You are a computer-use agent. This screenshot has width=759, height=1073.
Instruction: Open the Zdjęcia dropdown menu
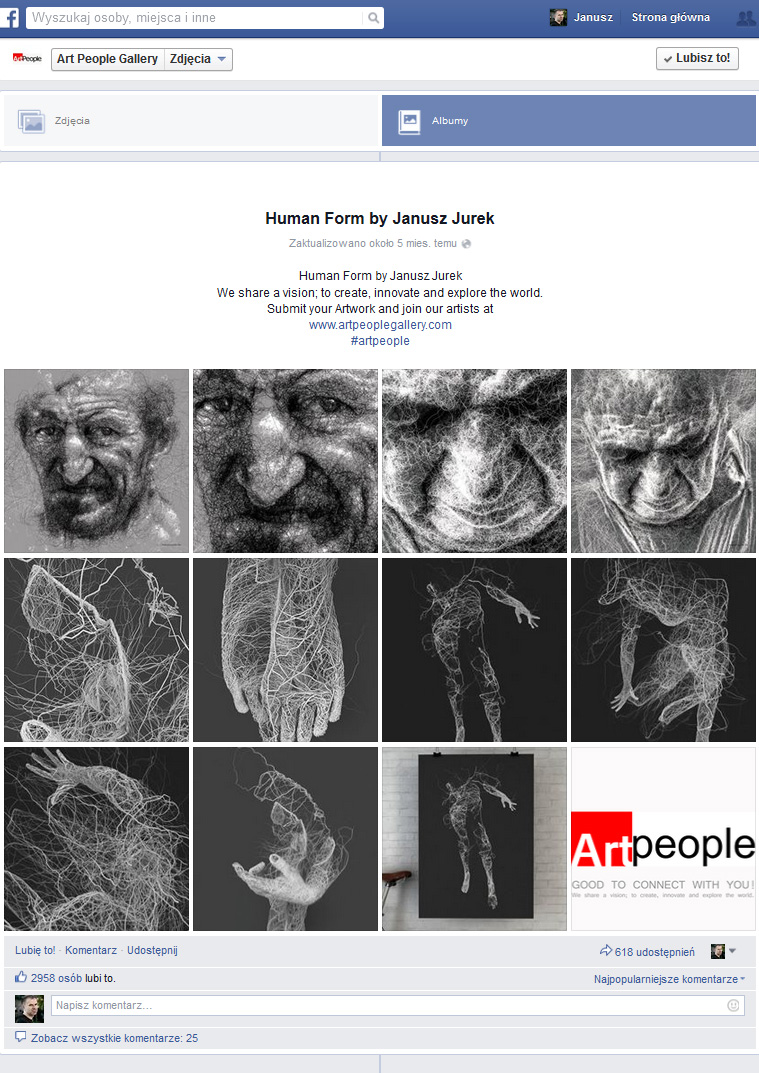[x=198, y=60]
